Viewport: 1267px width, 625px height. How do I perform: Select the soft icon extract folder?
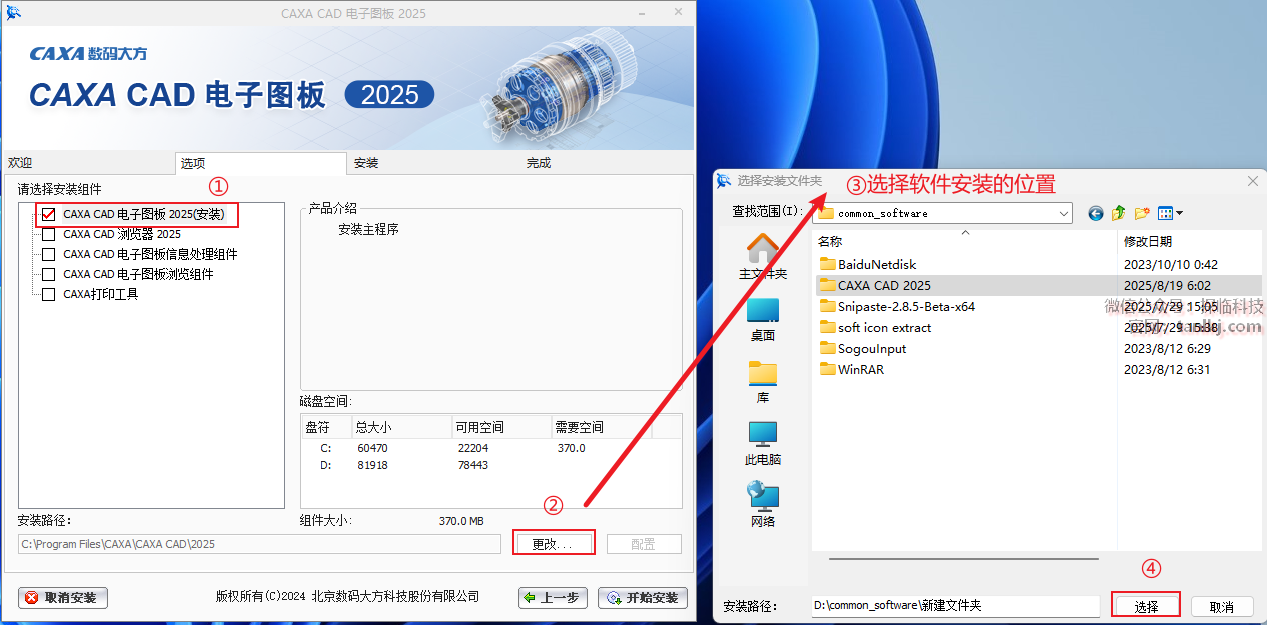pos(884,328)
